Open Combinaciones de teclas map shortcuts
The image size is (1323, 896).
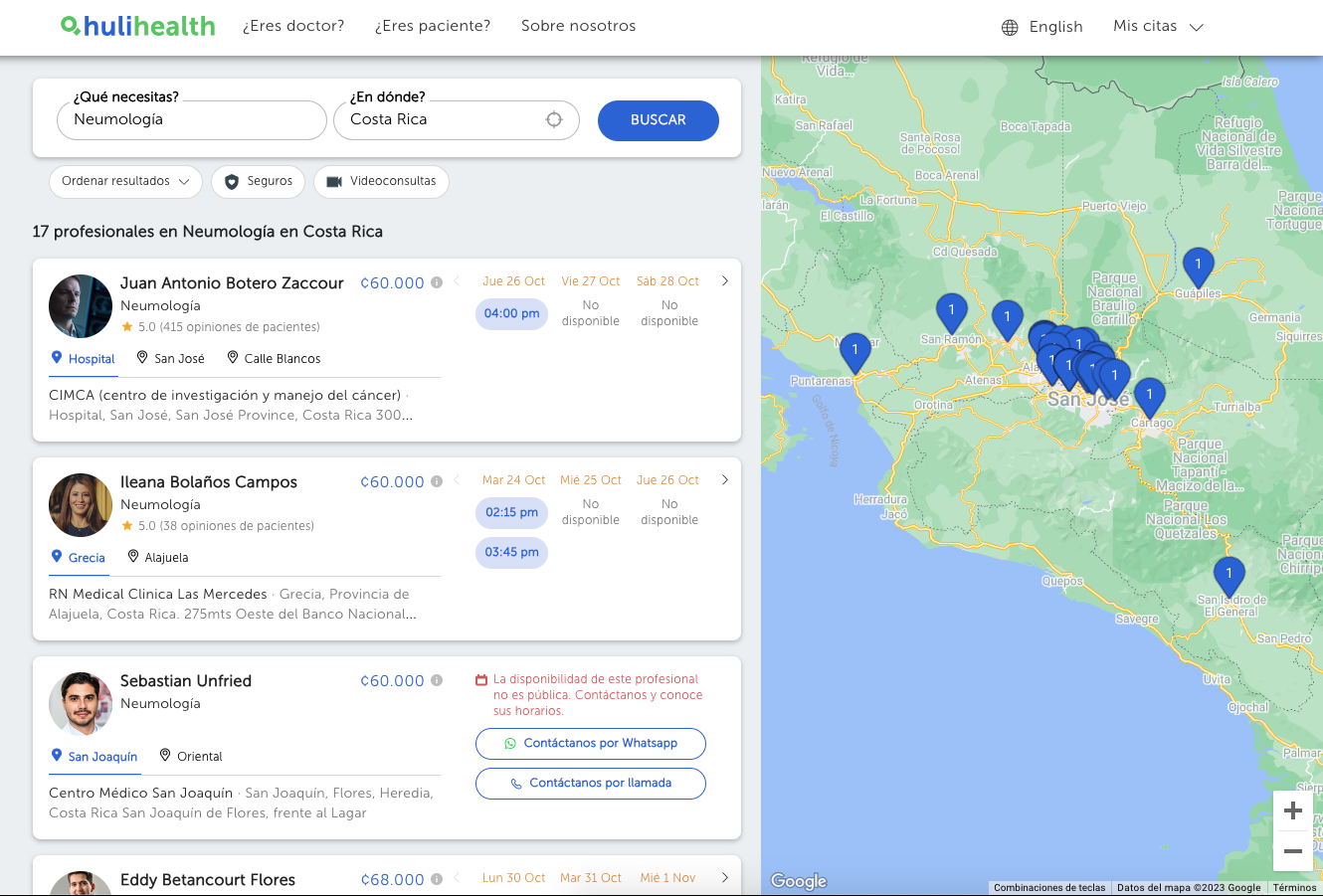pyautogui.click(x=1049, y=888)
